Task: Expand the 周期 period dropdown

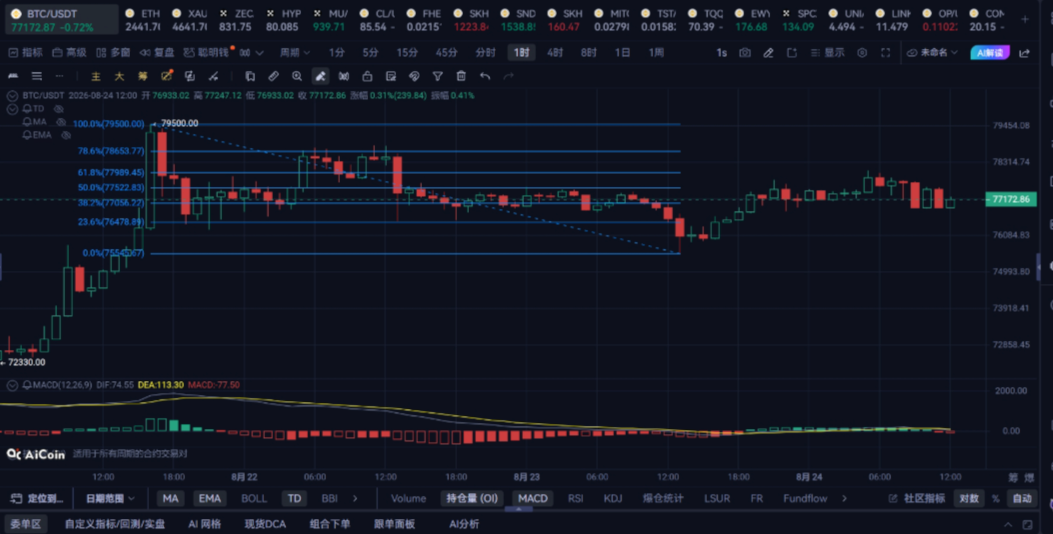Action: (x=295, y=52)
